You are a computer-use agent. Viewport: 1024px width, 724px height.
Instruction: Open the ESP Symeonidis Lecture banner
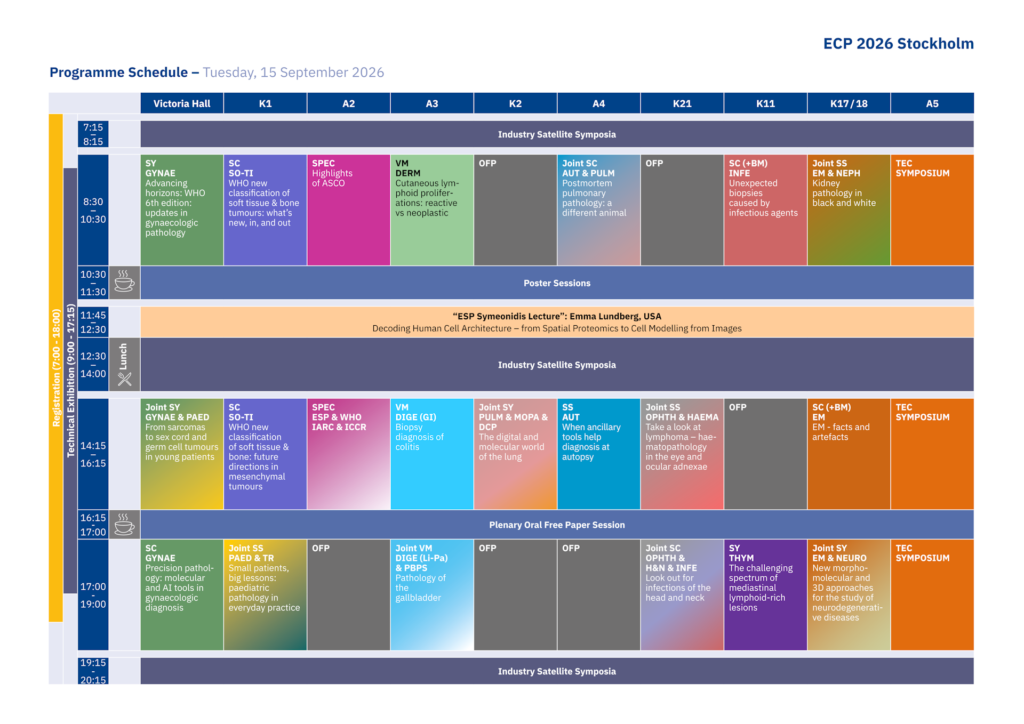556,322
